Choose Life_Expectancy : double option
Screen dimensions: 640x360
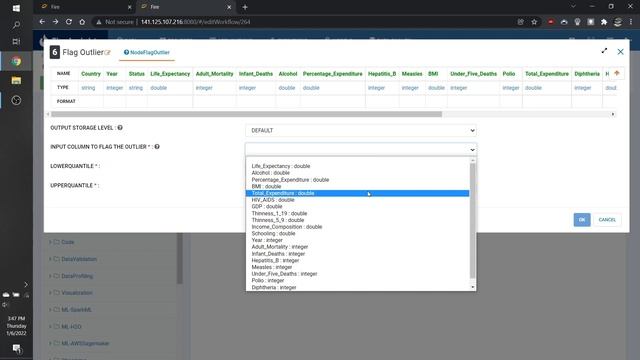[358, 166]
